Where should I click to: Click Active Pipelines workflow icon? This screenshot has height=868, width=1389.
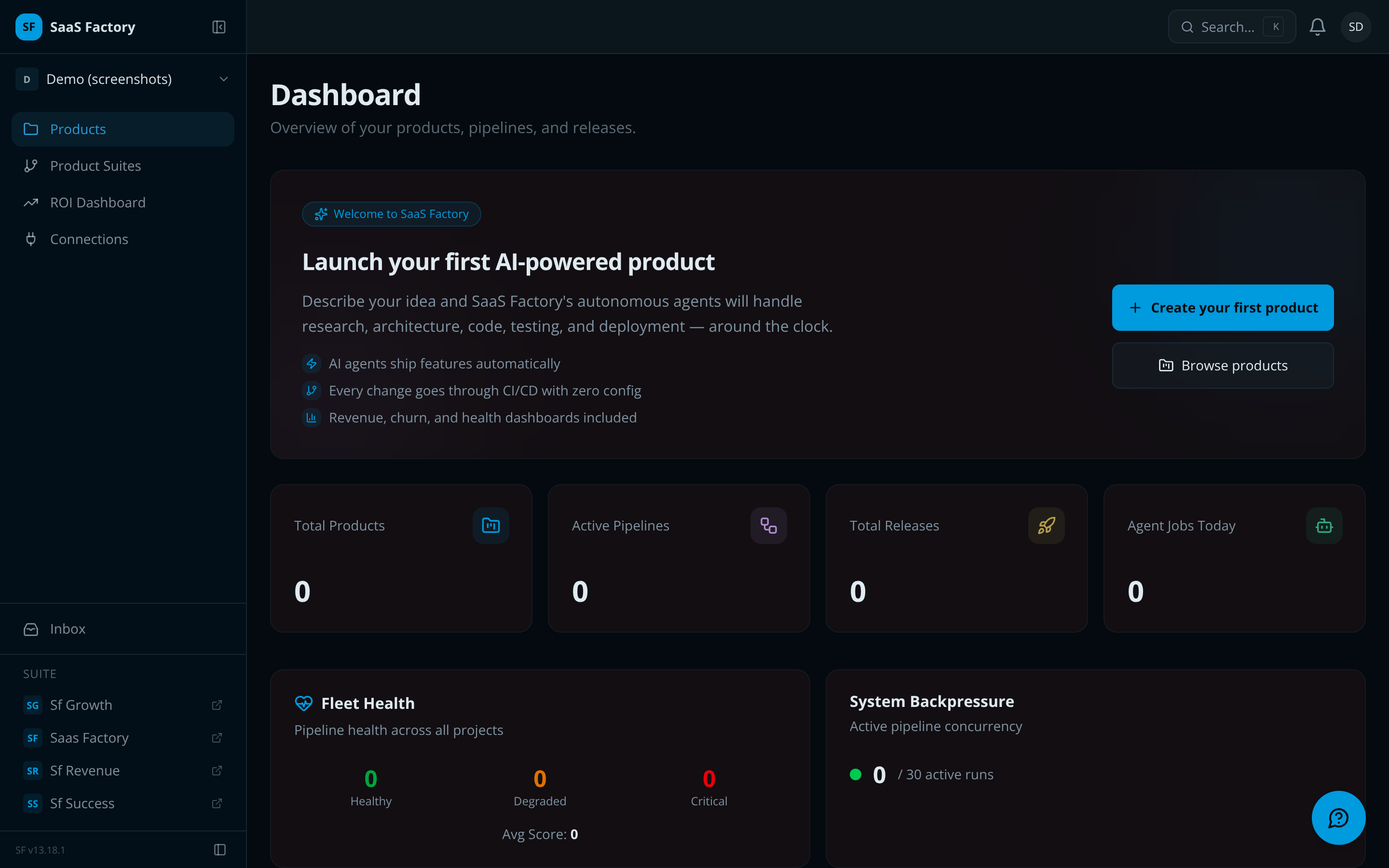pos(769,525)
